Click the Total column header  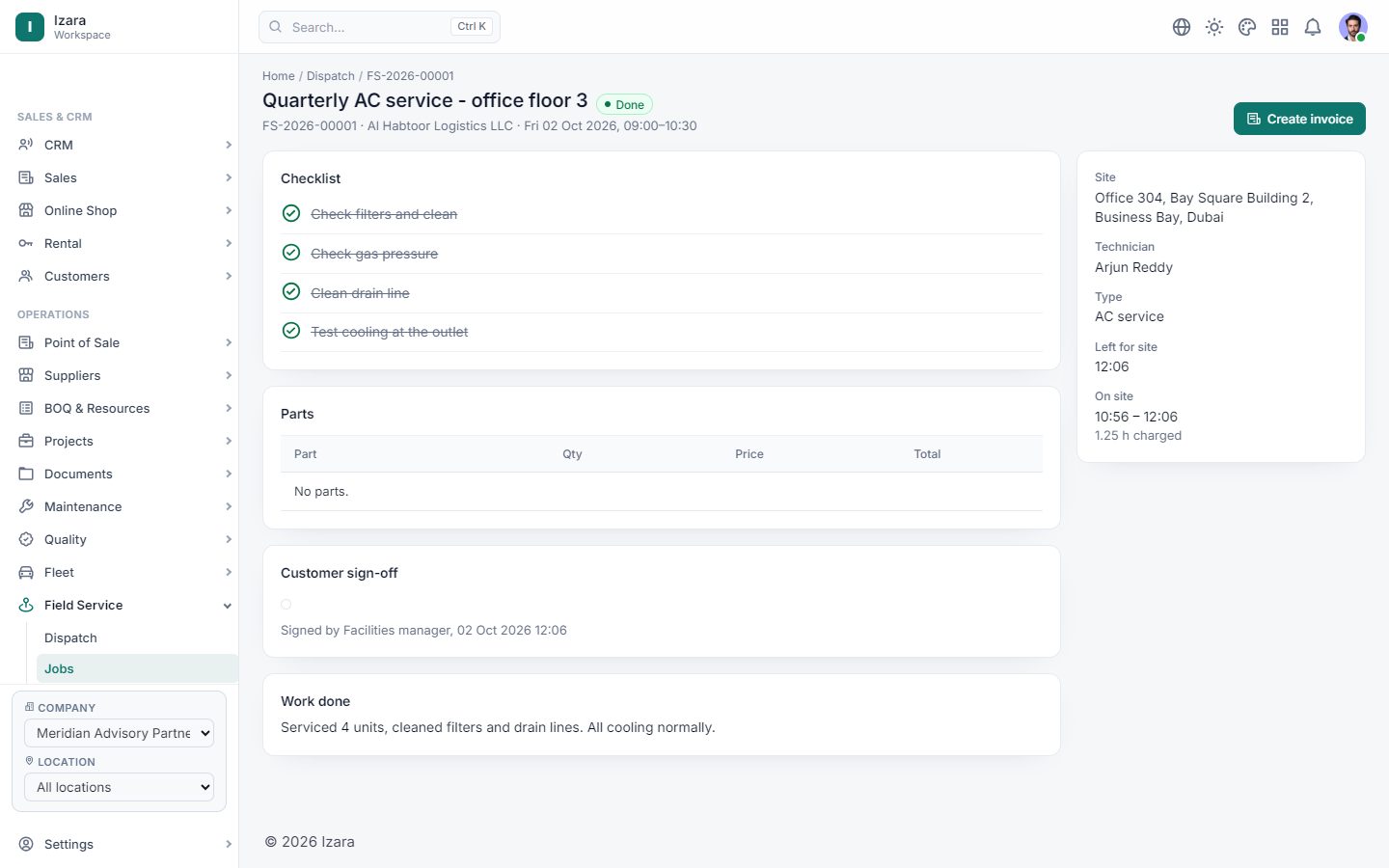click(927, 454)
